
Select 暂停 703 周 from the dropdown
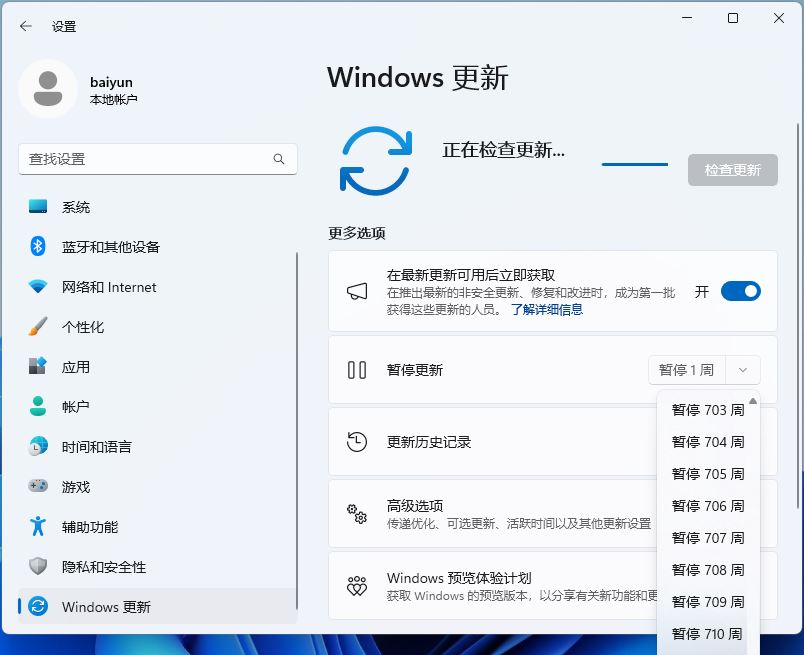pyautogui.click(x=708, y=410)
